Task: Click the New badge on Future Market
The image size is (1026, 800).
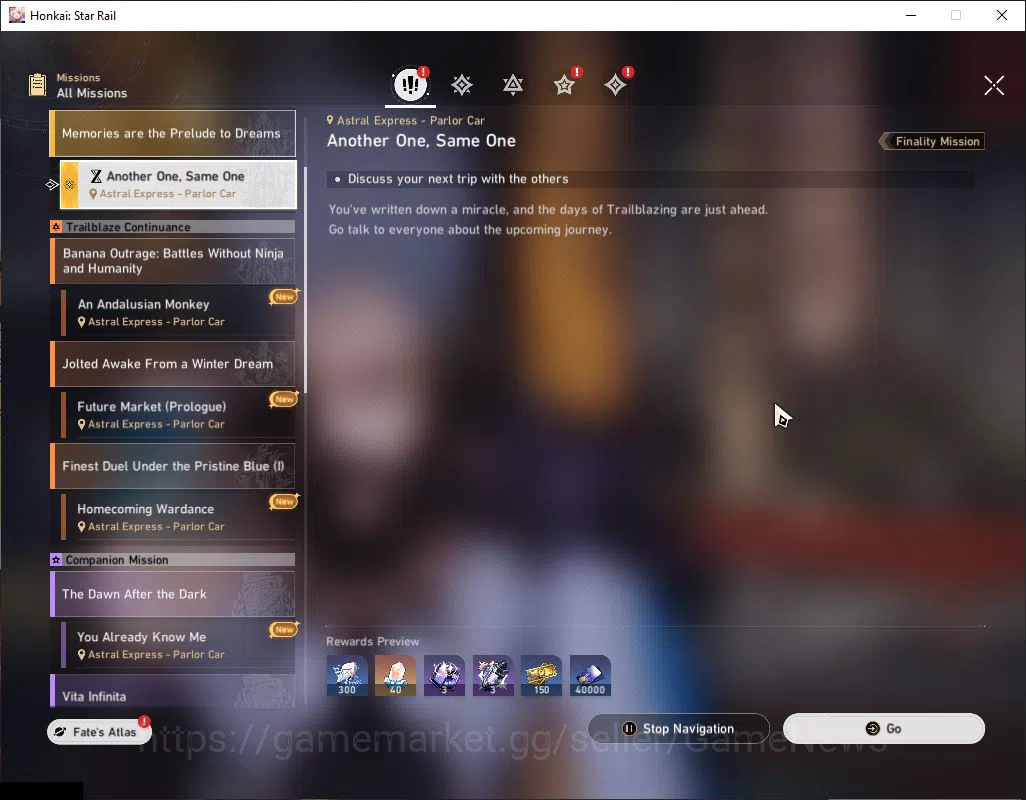Action: coord(284,399)
